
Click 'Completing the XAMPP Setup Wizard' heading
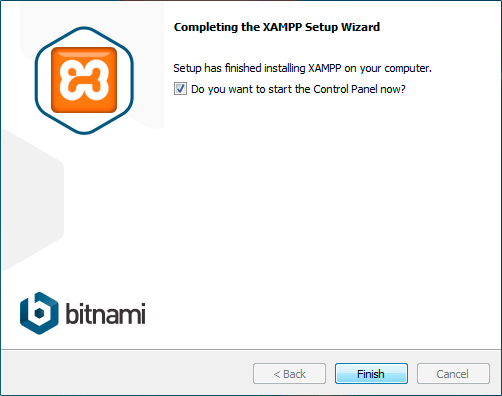(277, 27)
